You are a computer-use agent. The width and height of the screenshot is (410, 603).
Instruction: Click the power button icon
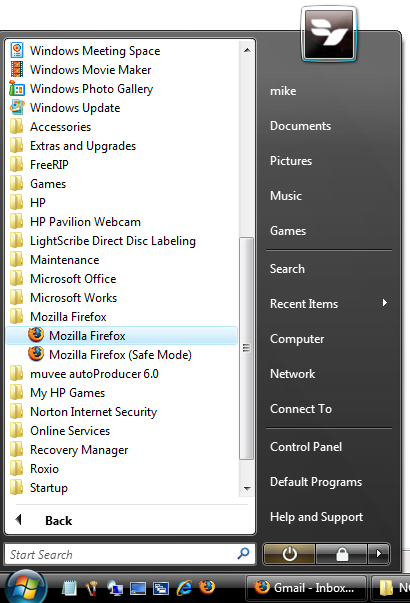(x=289, y=554)
